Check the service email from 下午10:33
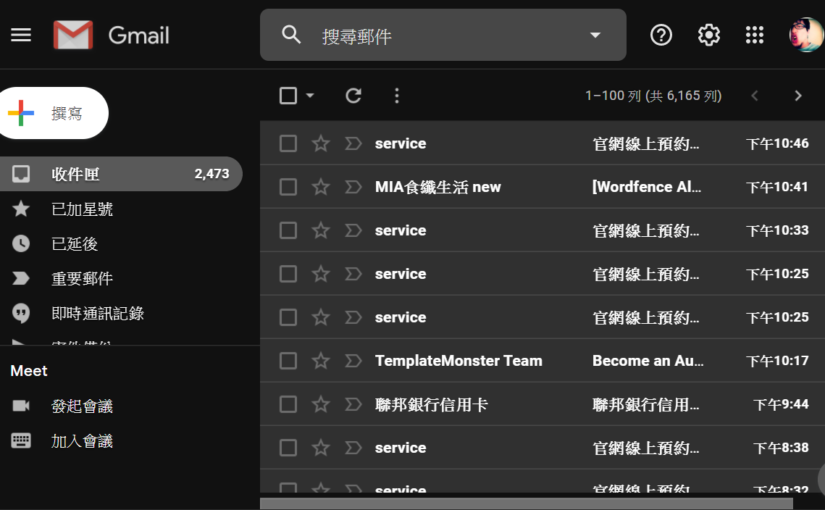 pos(288,230)
